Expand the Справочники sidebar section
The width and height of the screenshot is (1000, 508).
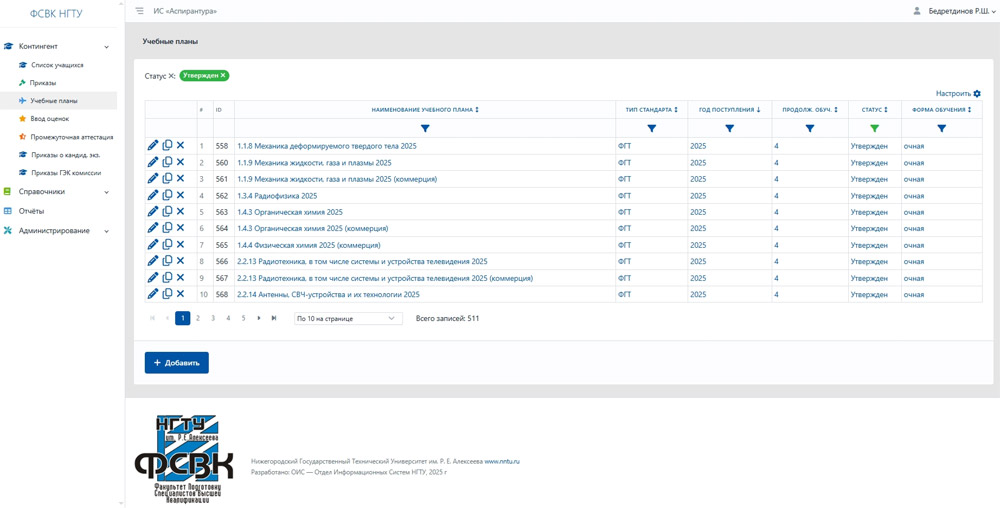pos(107,192)
